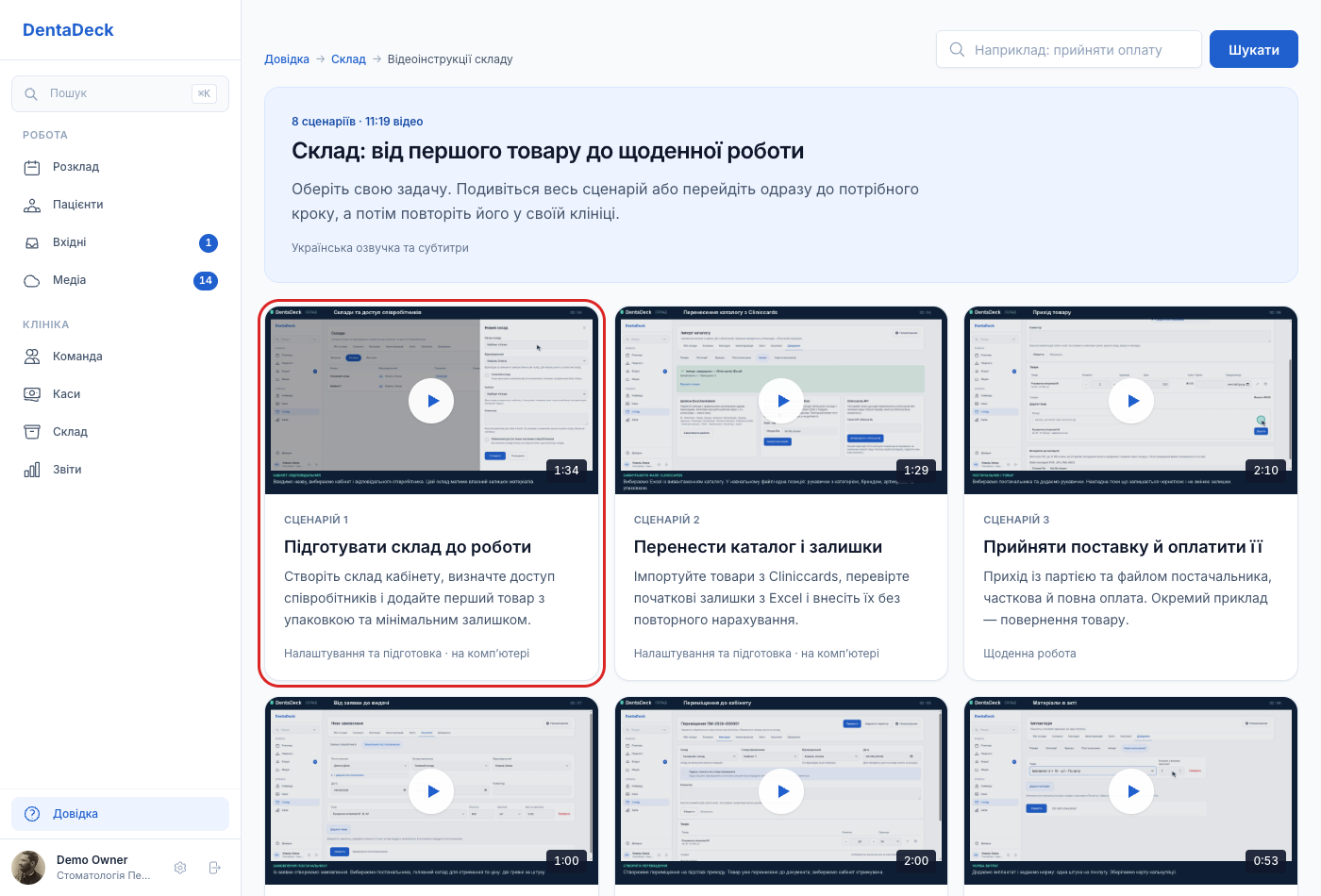Click the Demo Owner profile avatar

[x=28, y=868]
